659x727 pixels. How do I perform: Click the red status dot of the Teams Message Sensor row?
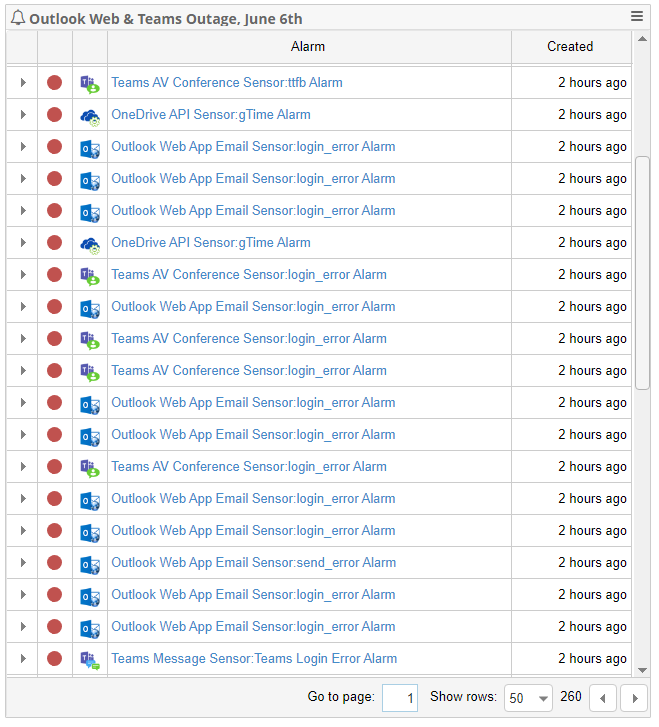54,658
